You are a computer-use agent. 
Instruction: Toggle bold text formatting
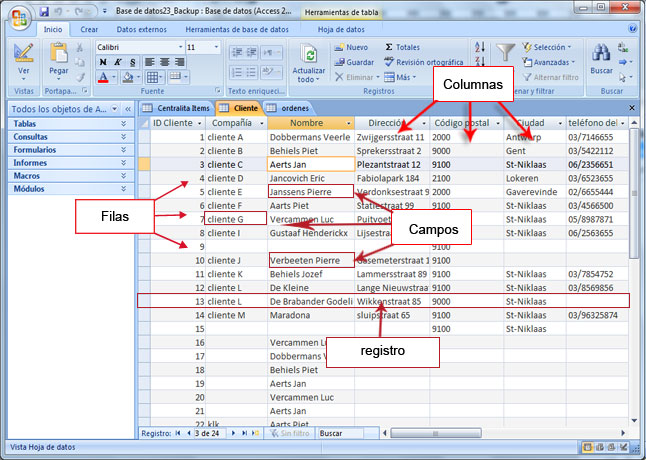click(102, 62)
